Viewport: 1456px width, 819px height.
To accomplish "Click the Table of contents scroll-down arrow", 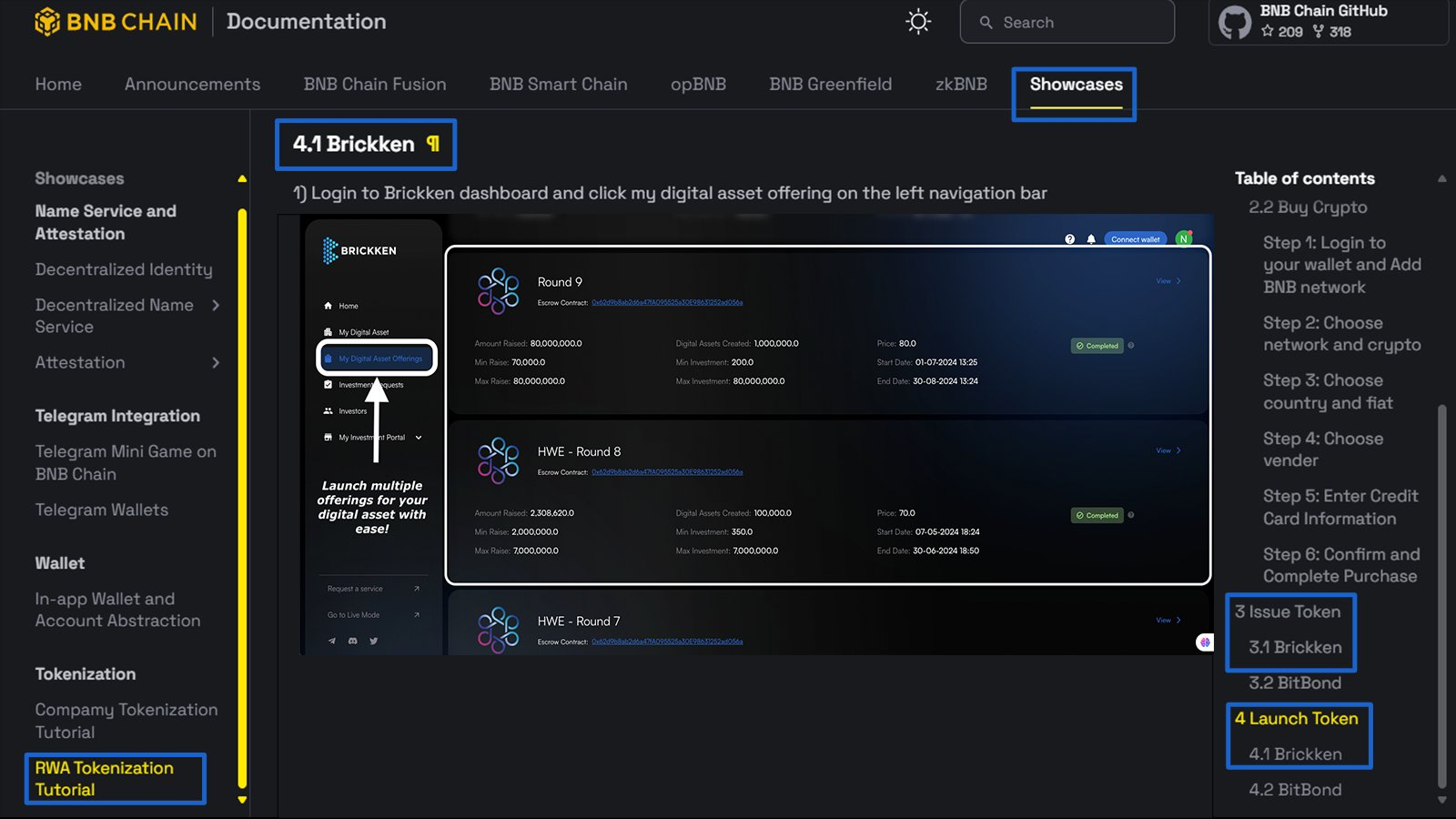I will tap(1441, 800).
